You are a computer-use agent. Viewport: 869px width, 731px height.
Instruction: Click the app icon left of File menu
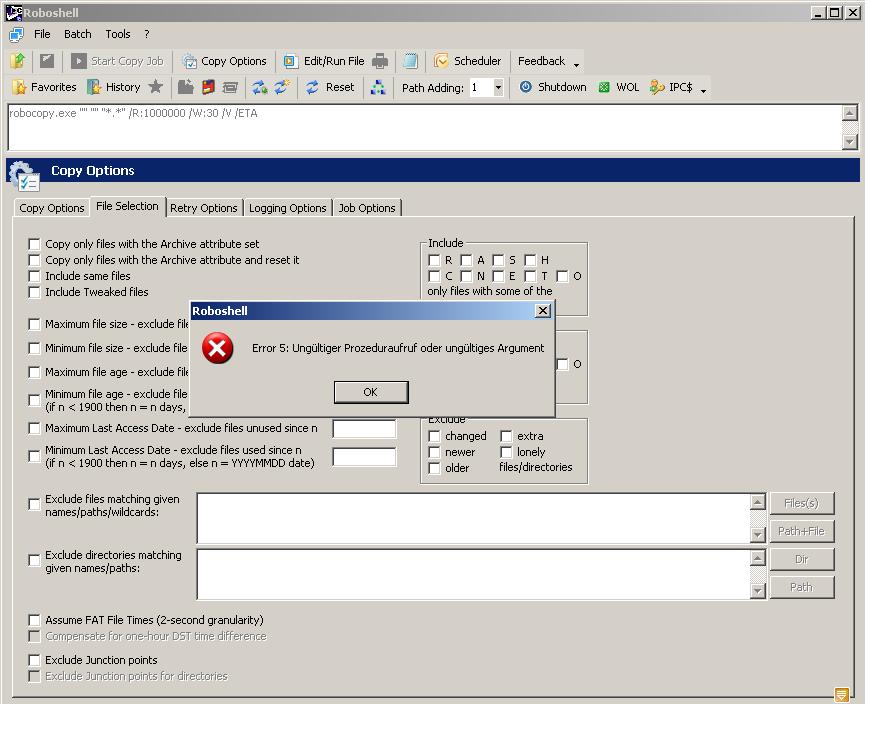point(16,34)
